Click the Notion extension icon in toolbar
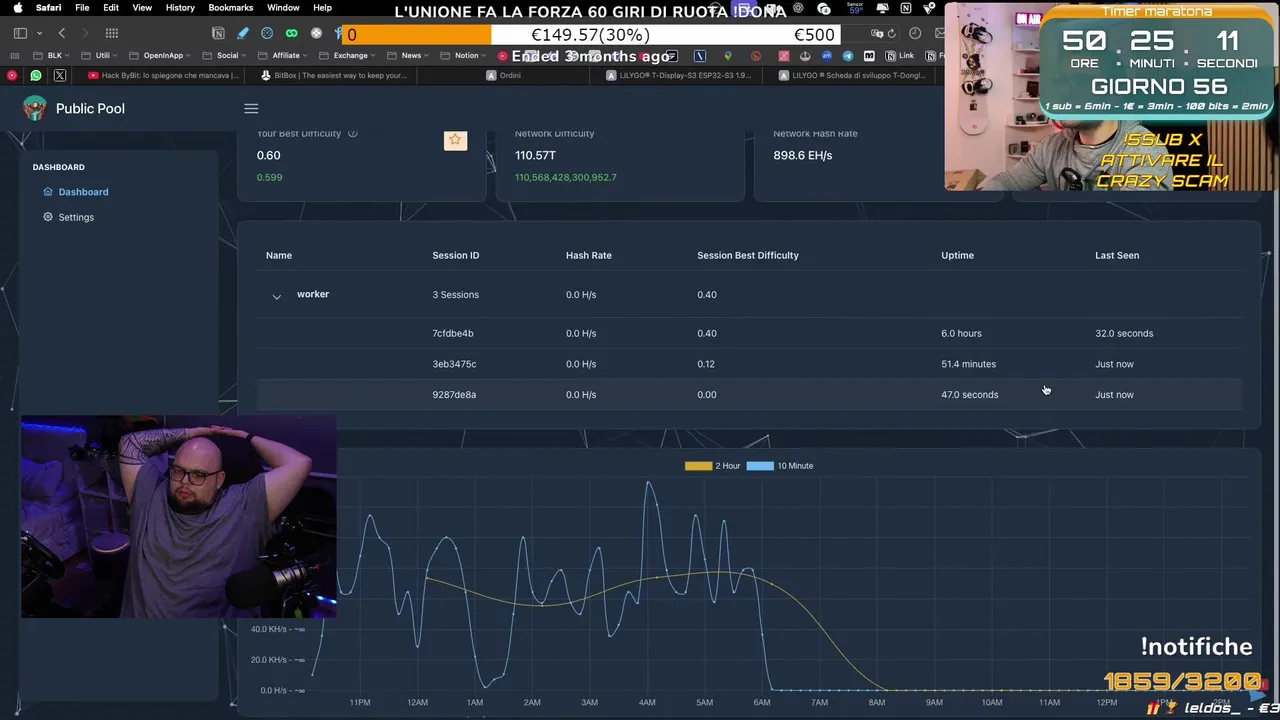Viewport: 1280px width, 720px height. tap(219, 33)
